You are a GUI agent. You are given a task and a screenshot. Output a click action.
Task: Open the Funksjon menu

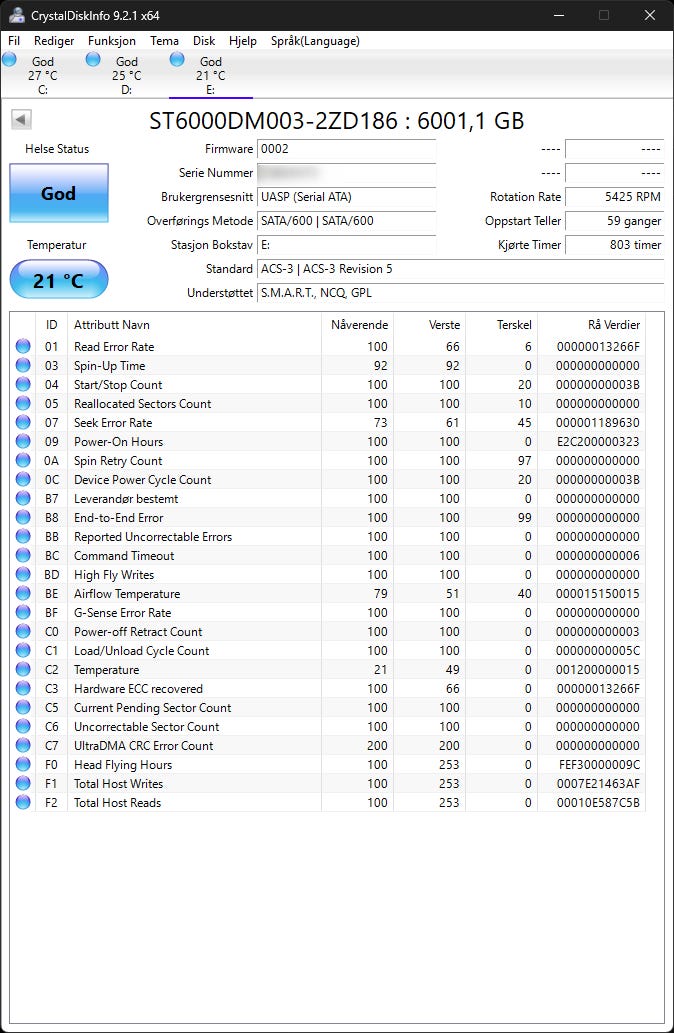[112, 41]
